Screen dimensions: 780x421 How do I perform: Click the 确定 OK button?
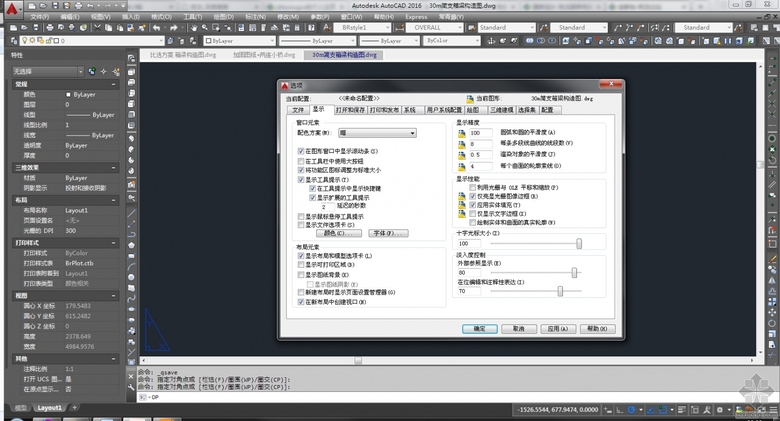(479, 328)
